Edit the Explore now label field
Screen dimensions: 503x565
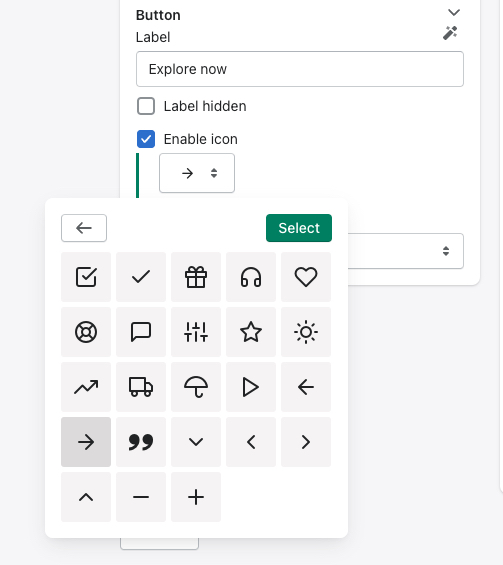coord(300,69)
